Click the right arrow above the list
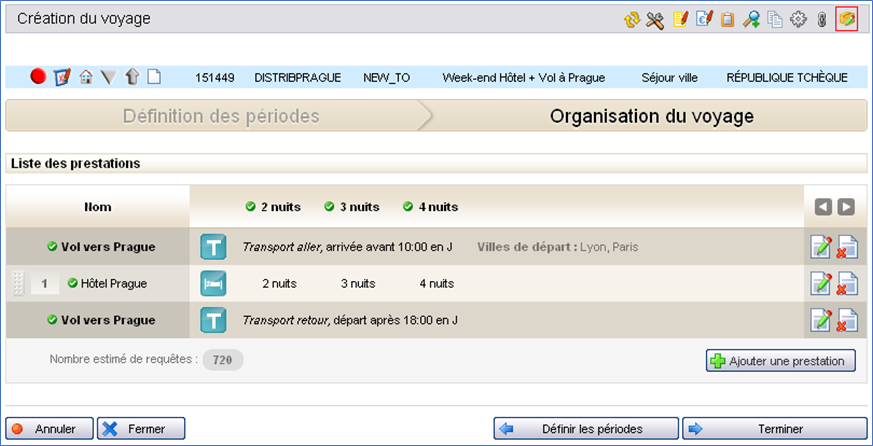 click(846, 207)
